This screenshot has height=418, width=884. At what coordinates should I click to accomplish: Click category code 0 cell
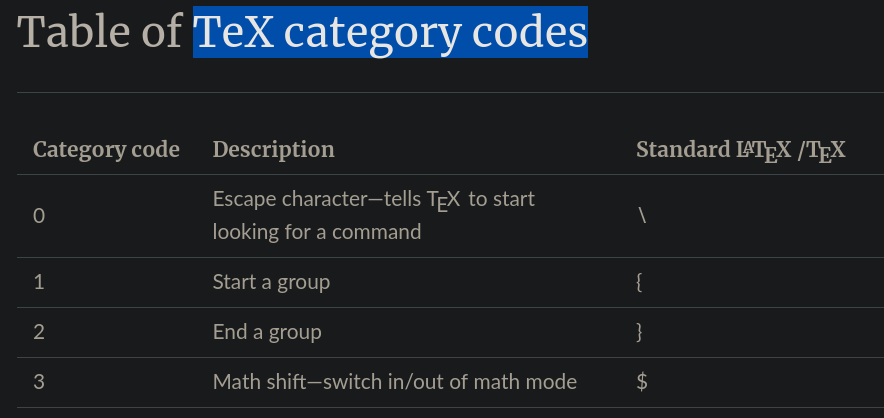39,215
